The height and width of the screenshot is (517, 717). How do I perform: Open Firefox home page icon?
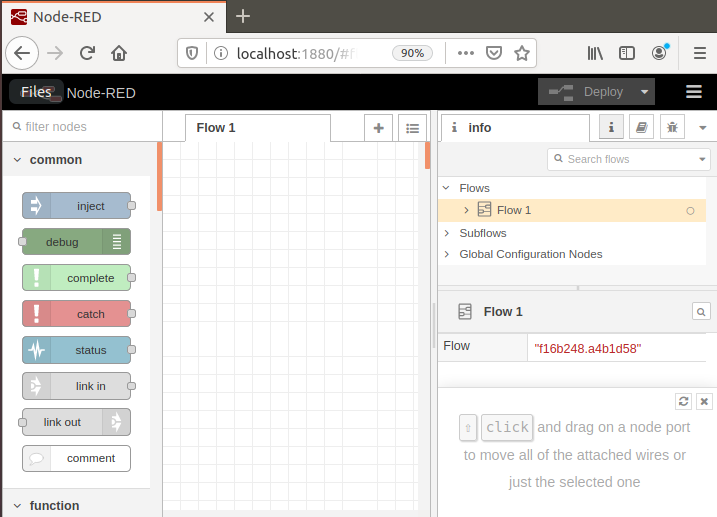coord(119,53)
